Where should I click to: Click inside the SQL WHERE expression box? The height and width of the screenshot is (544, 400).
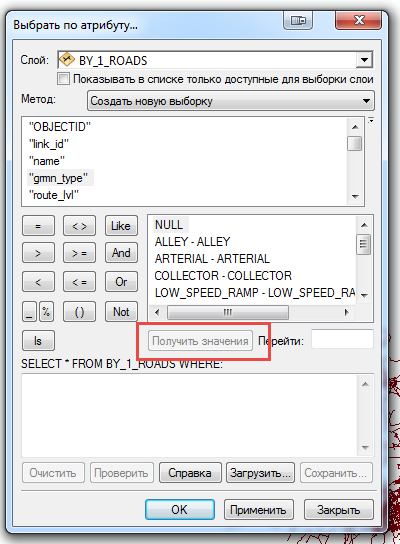click(x=189, y=415)
